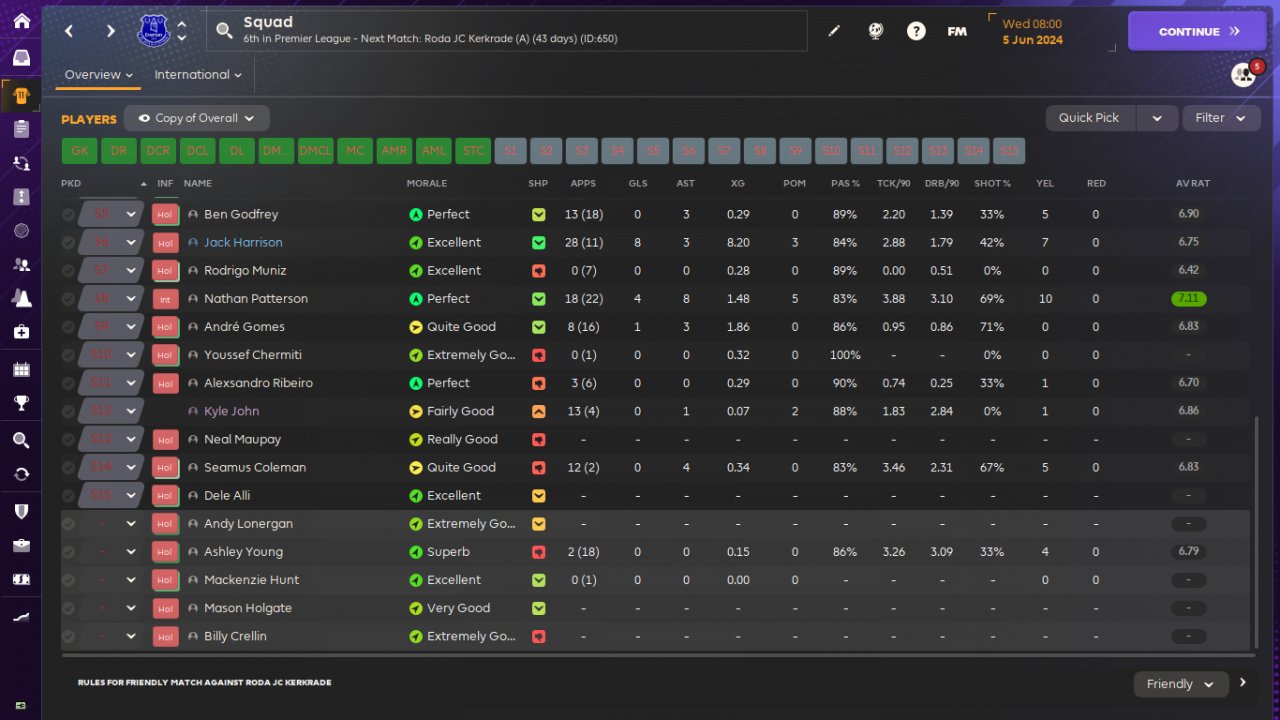Open the medical centre icon in sidebar
Screen dimensions: 1280x720
[x=21, y=331]
